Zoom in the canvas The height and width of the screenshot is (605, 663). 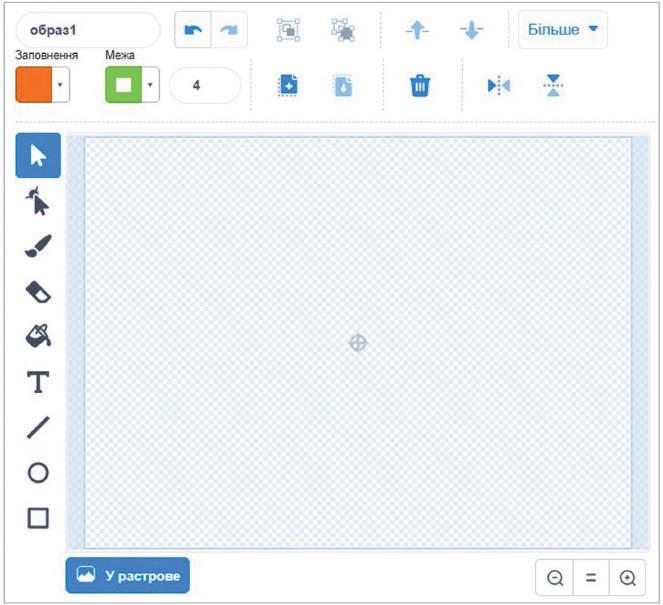coord(627,578)
